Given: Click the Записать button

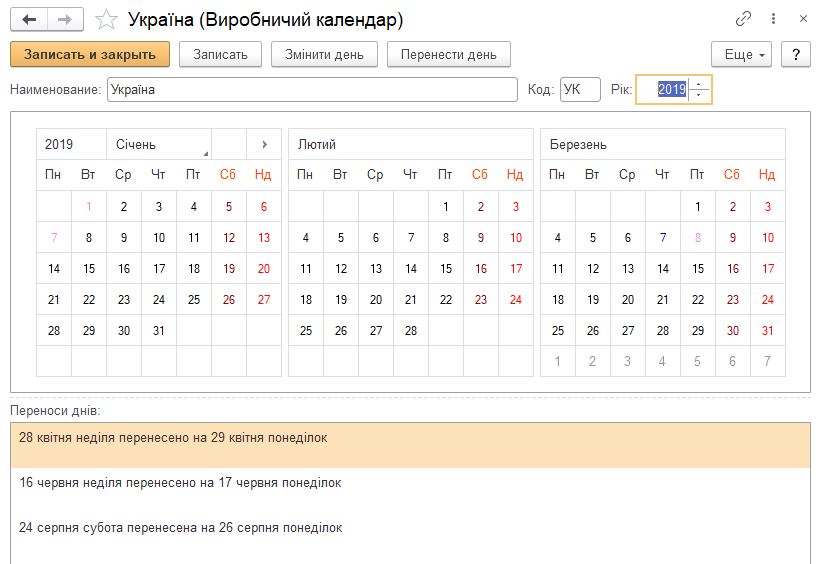Looking at the screenshot, I should point(220,54).
